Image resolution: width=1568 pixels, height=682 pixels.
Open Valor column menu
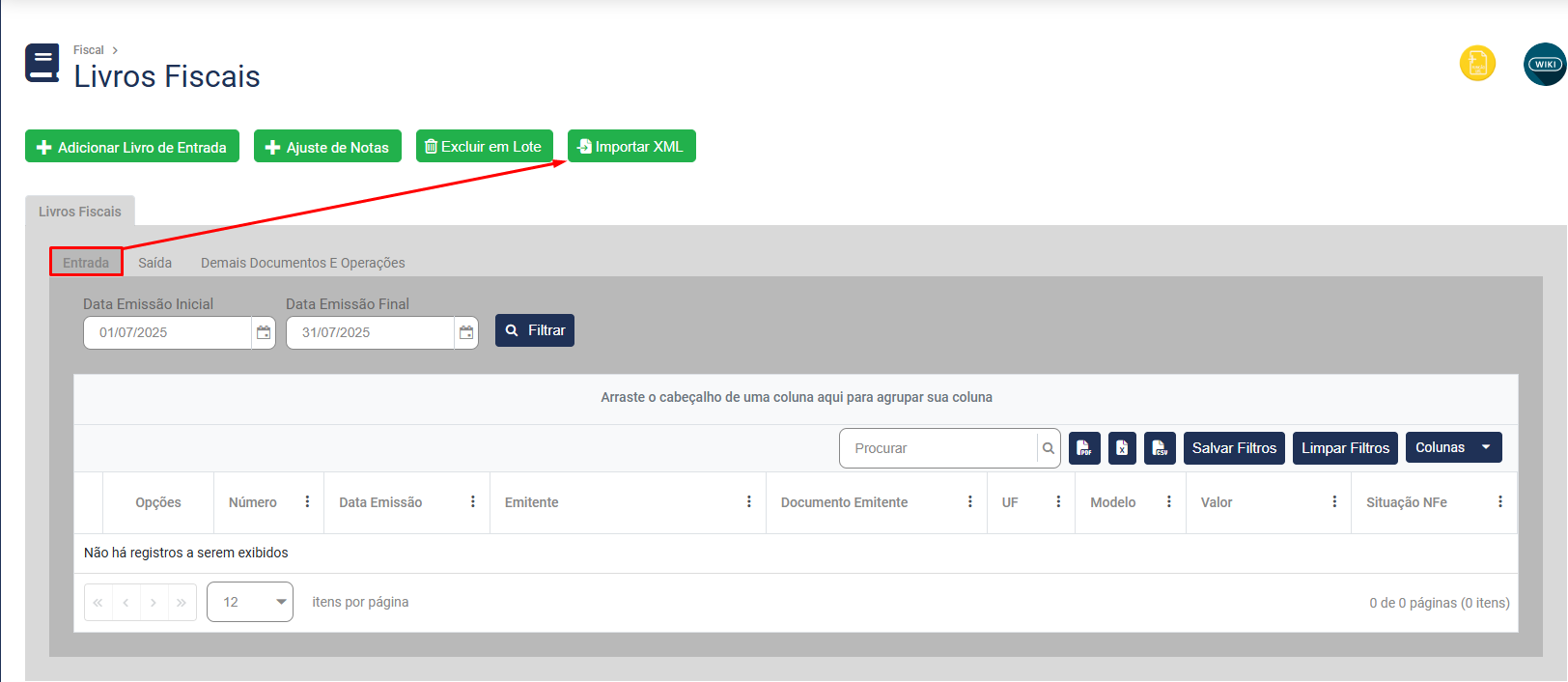coord(1334,501)
